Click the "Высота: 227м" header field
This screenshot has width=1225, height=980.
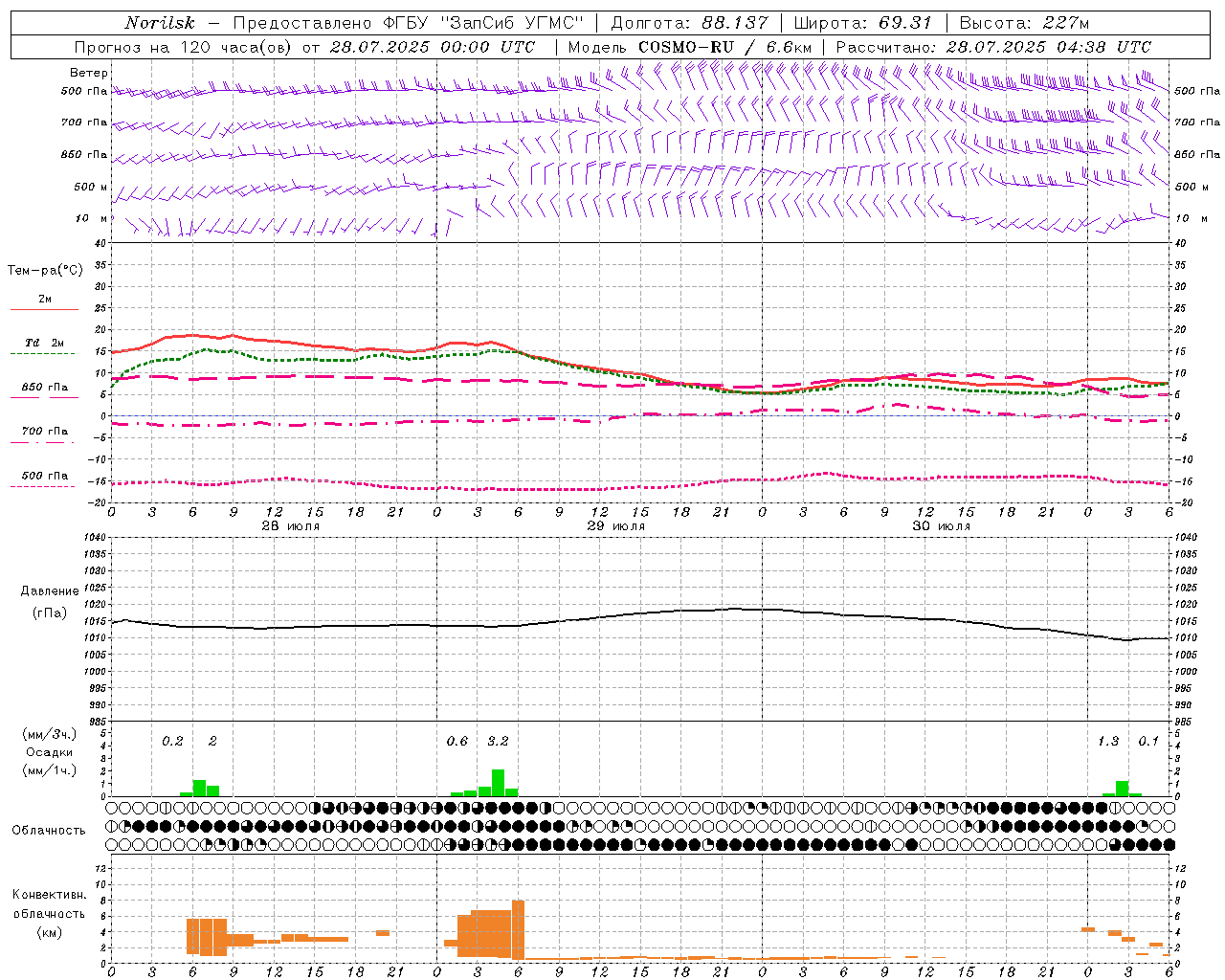pyautogui.click(x=1023, y=23)
